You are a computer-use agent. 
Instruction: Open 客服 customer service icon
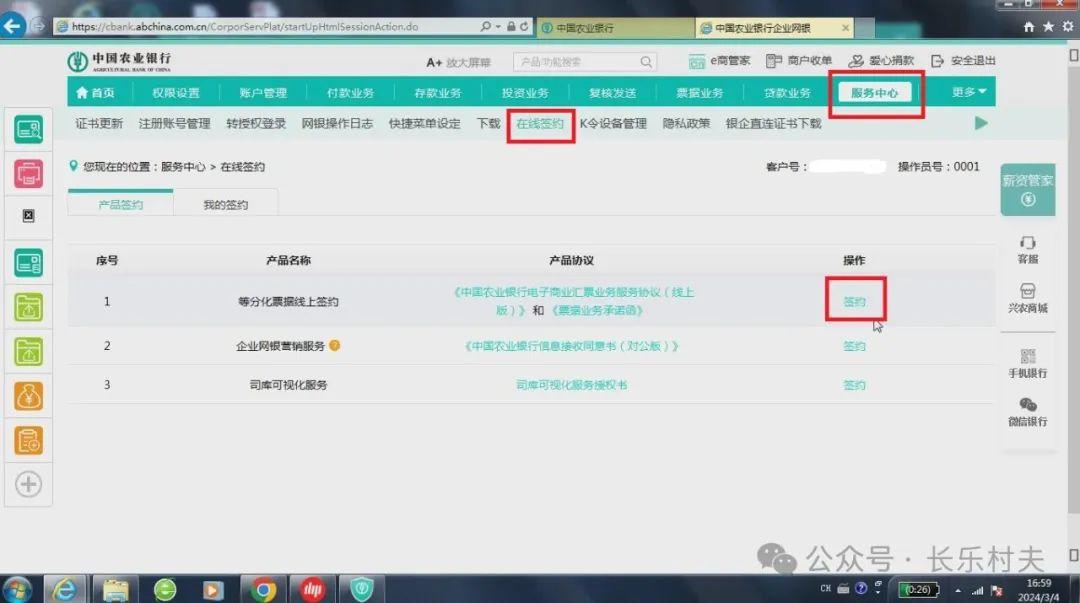(x=1028, y=249)
